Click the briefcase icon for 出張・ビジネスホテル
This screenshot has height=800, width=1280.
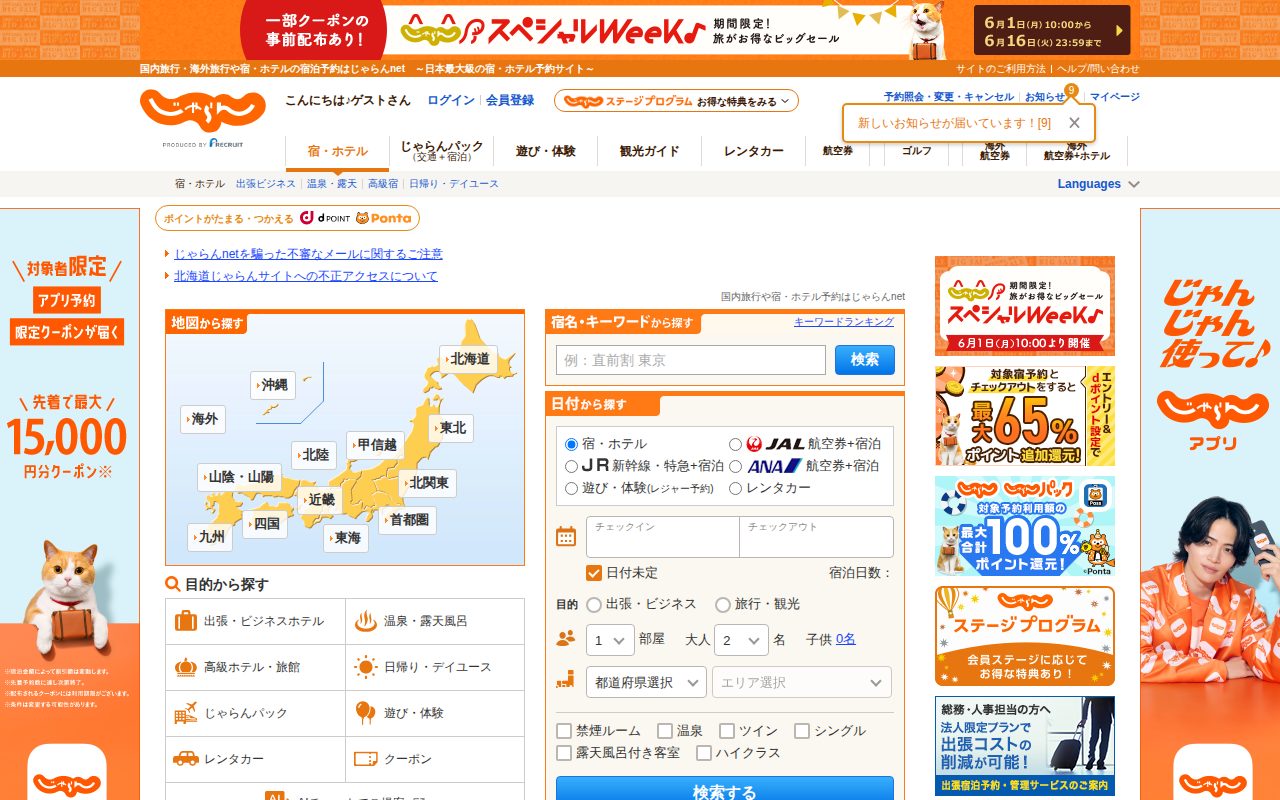pyautogui.click(x=186, y=621)
